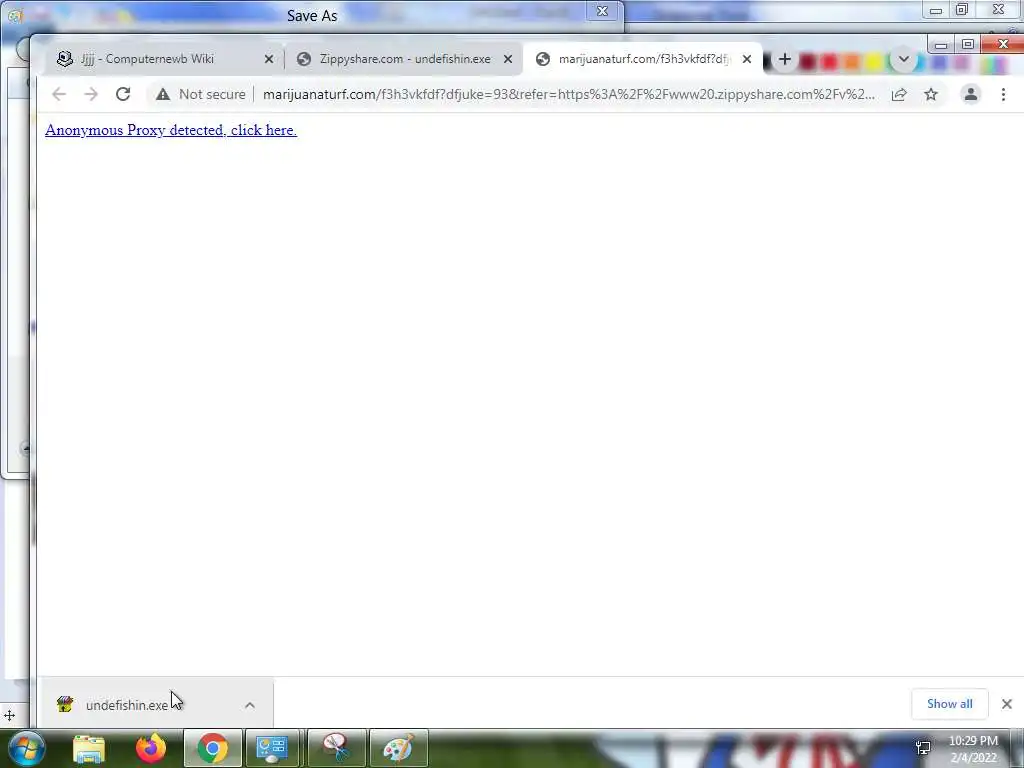The image size is (1024, 768).
Task: Open the tab search chevron
Action: 903,59
